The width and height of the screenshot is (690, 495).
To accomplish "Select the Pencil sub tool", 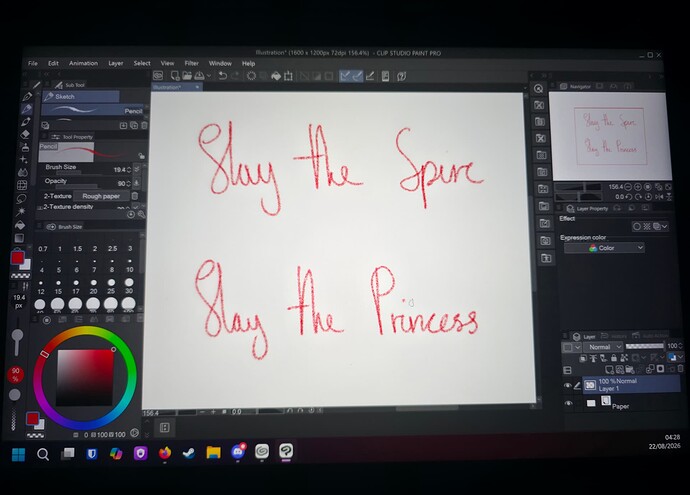I will click(x=93, y=110).
